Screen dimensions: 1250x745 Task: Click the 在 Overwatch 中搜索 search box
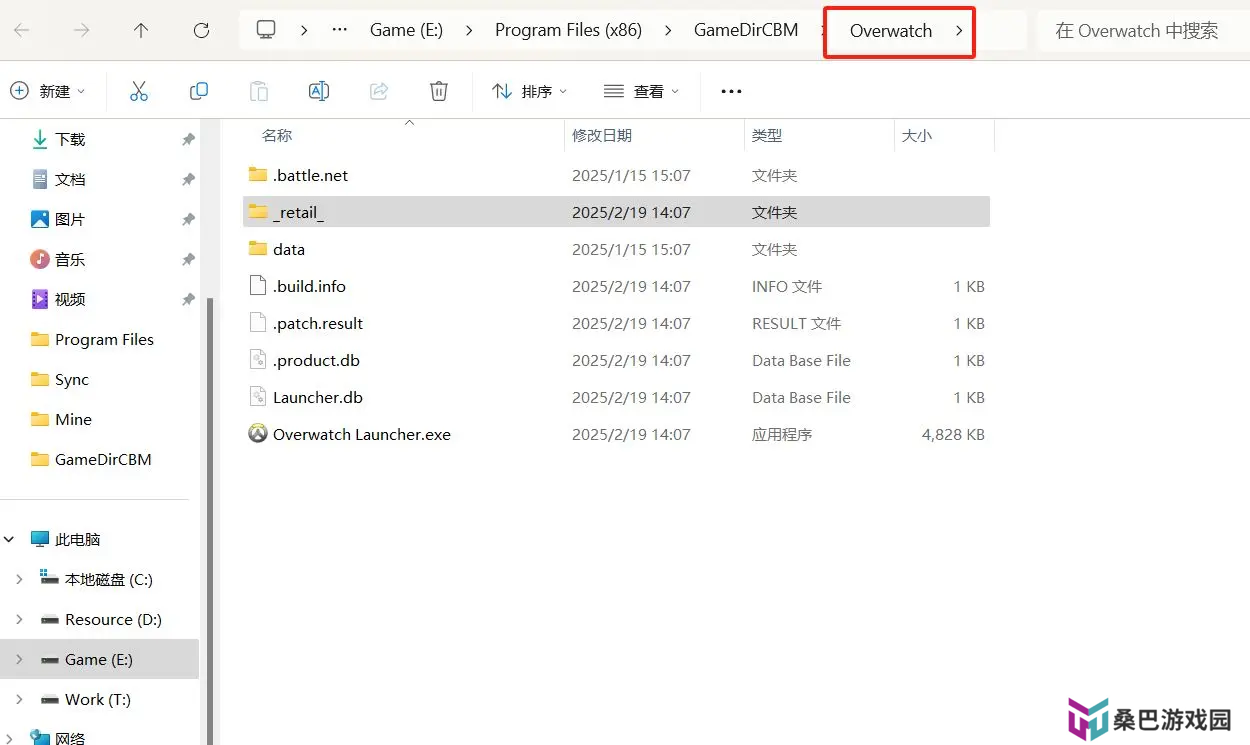[x=1142, y=30]
